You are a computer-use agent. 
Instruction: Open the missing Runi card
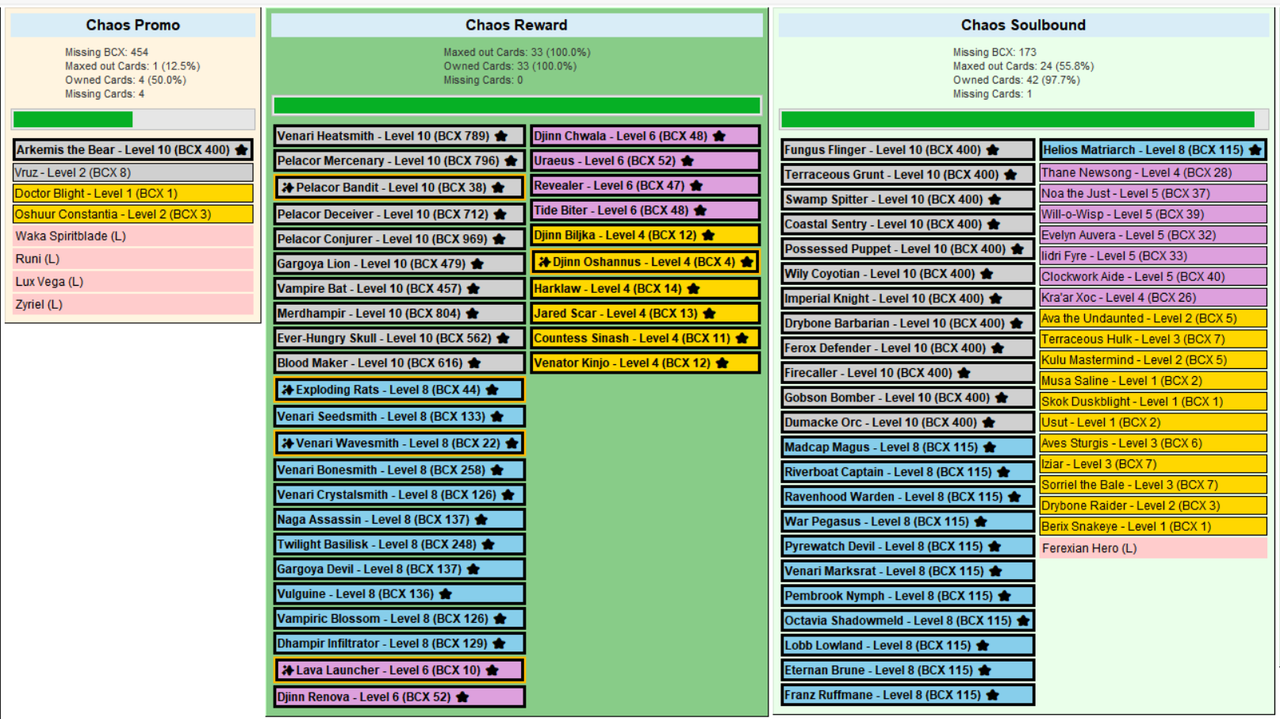[133, 259]
